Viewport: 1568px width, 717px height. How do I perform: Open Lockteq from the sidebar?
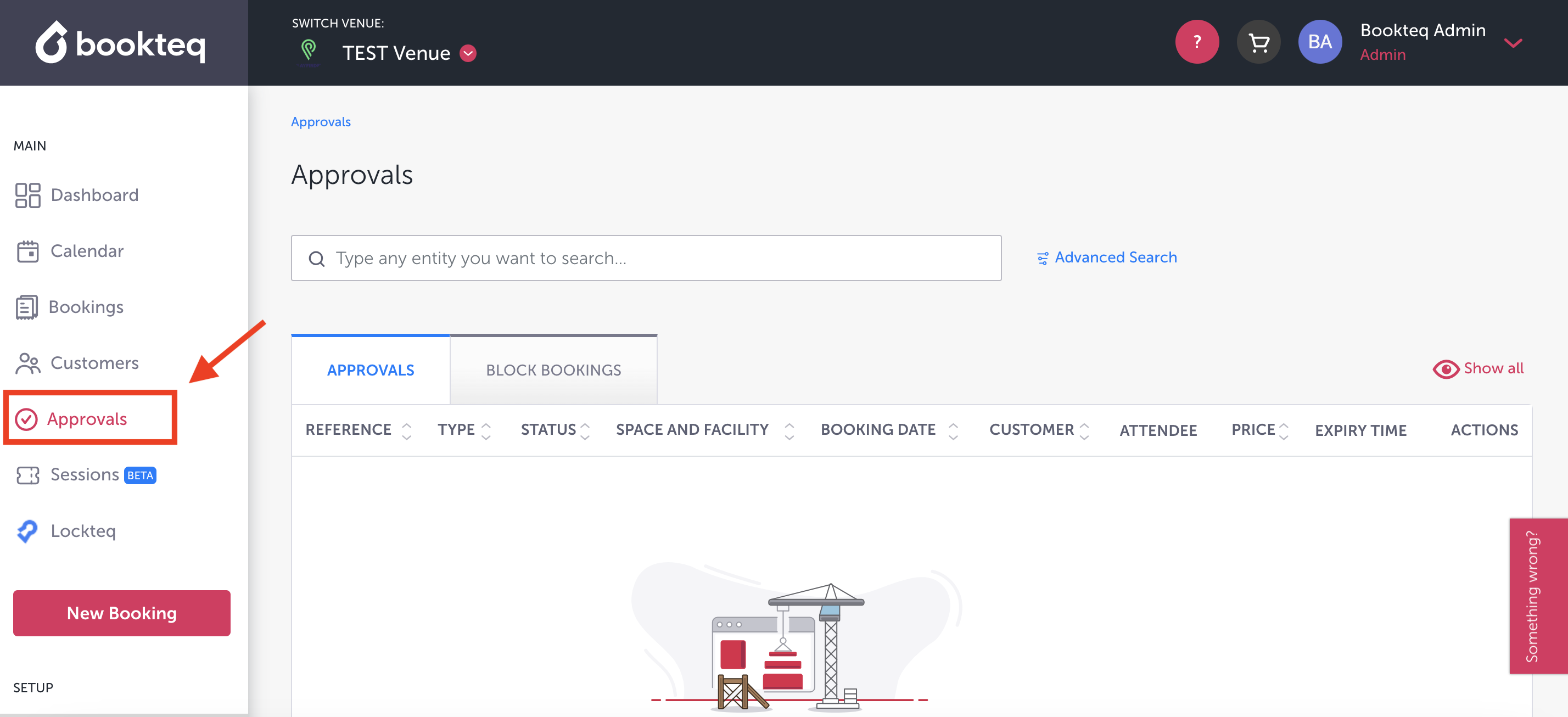coord(82,531)
